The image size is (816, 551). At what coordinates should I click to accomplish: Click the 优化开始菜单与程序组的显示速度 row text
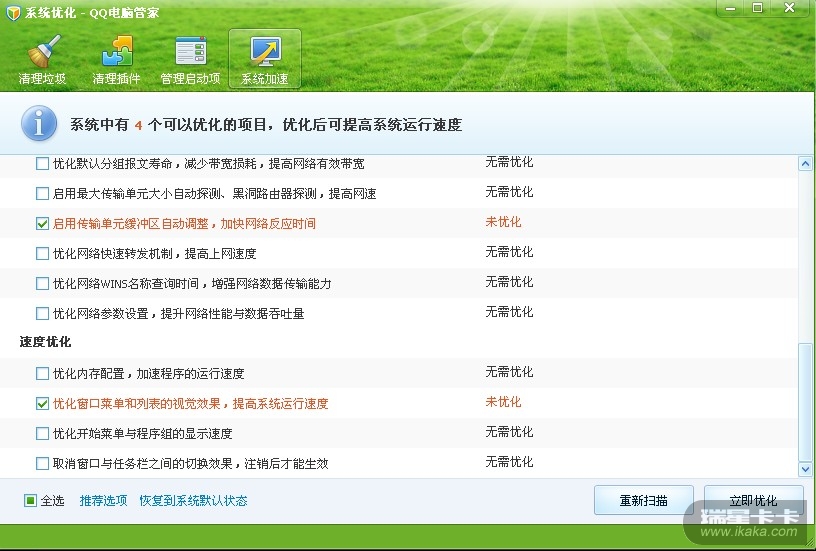143,433
